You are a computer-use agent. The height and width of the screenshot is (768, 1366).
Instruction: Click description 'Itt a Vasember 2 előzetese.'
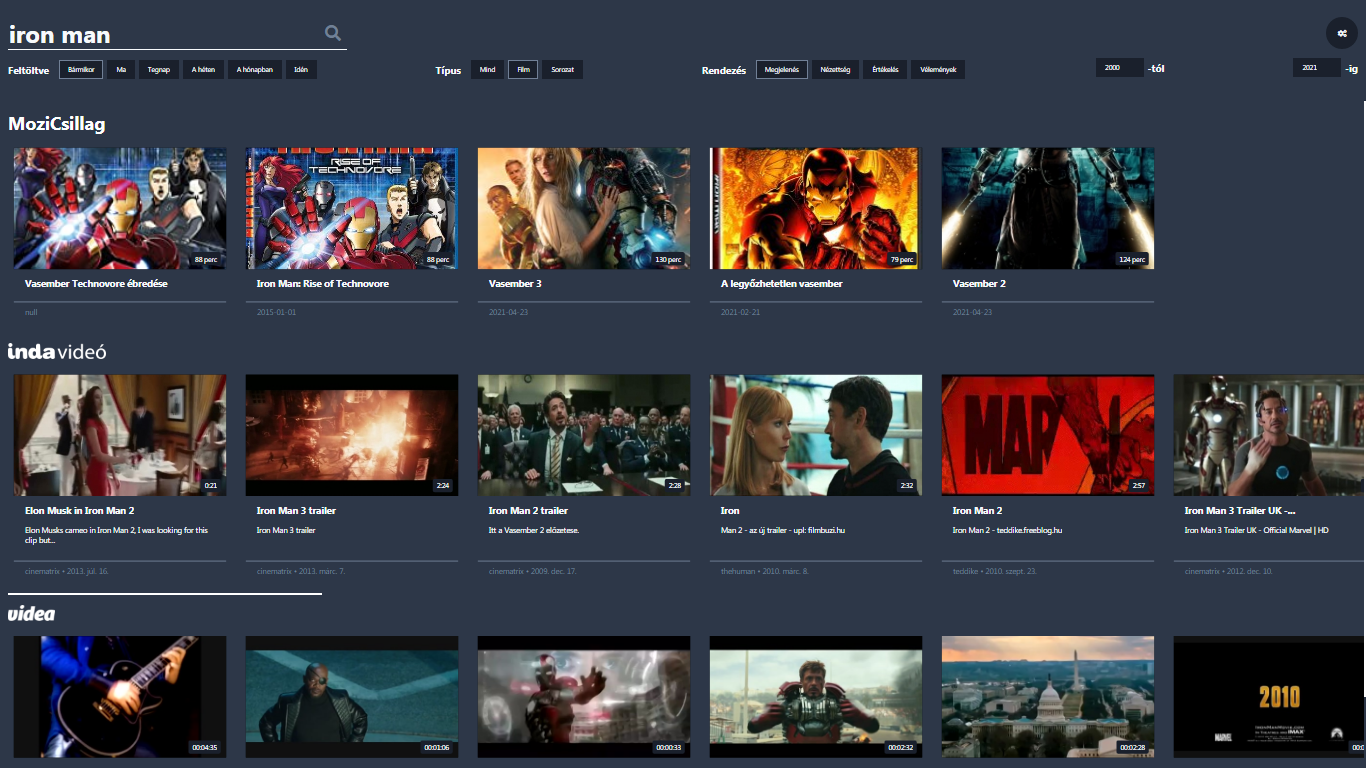pos(534,530)
